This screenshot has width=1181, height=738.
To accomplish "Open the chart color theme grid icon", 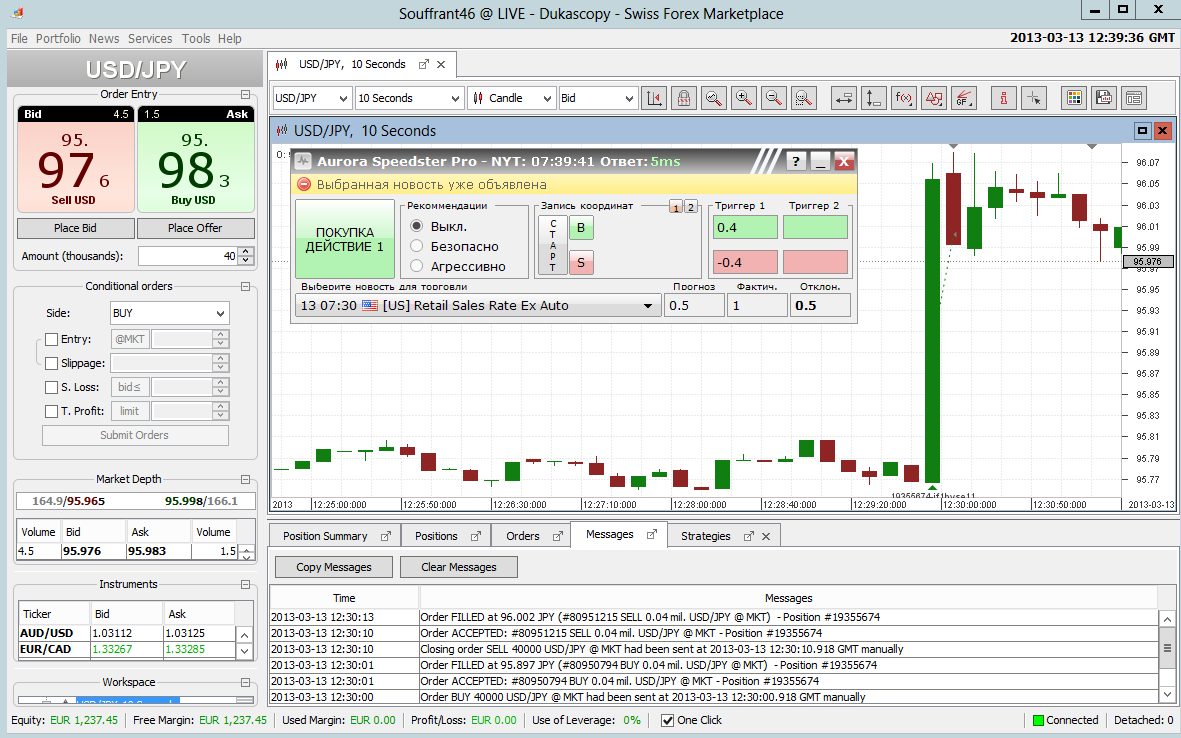I will coord(1074,98).
